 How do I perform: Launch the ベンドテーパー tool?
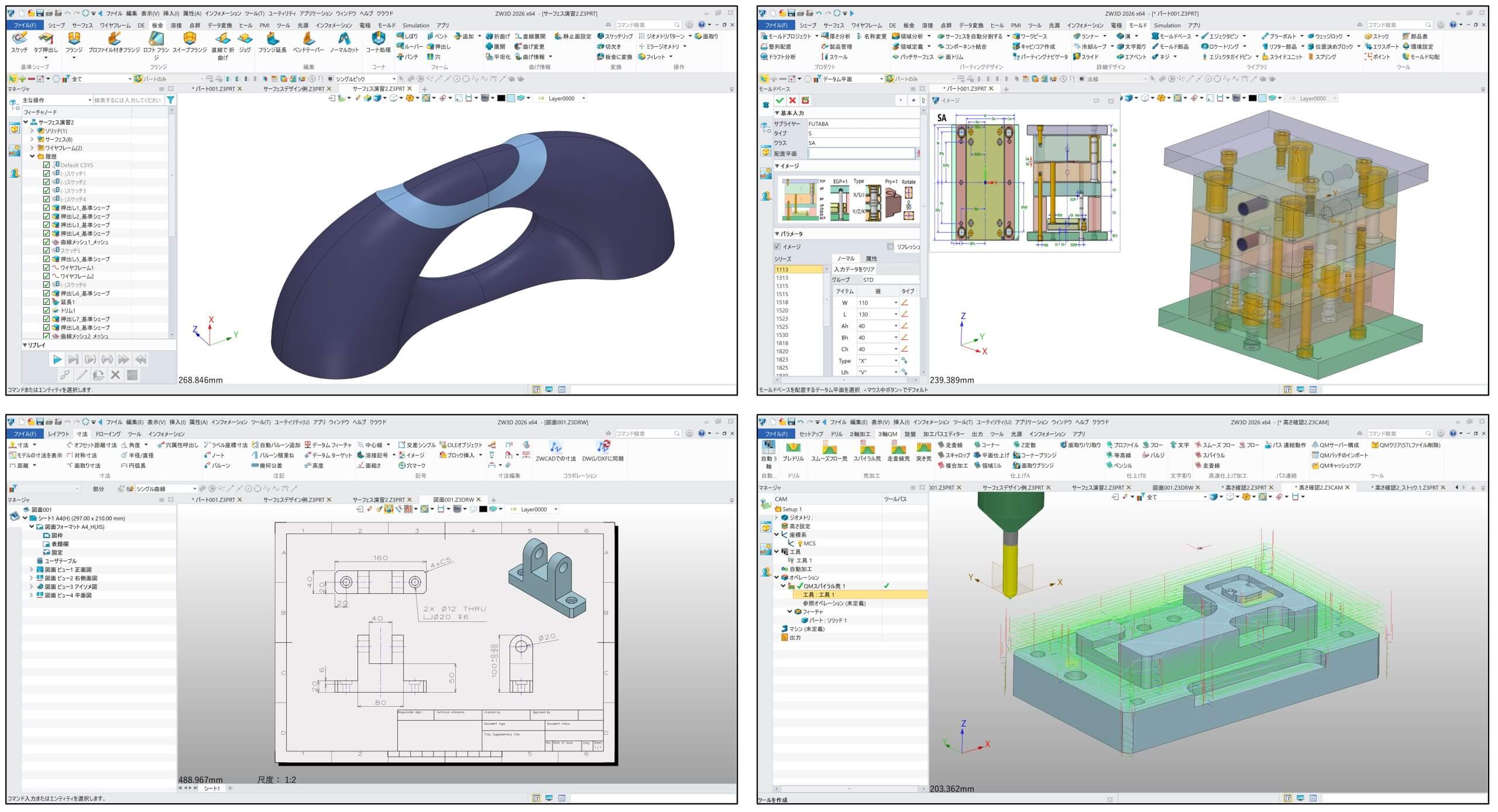[x=308, y=43]
